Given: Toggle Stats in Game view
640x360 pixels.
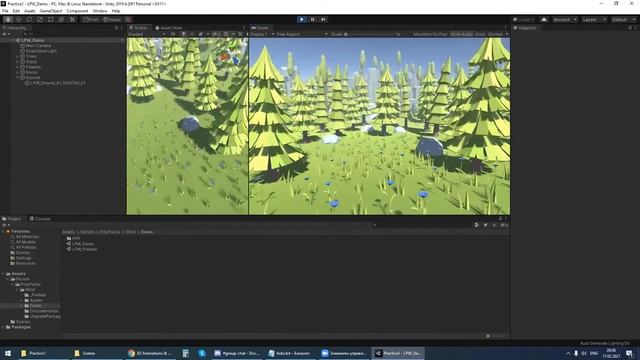Looking at the screenshot, I should point(480,34).
